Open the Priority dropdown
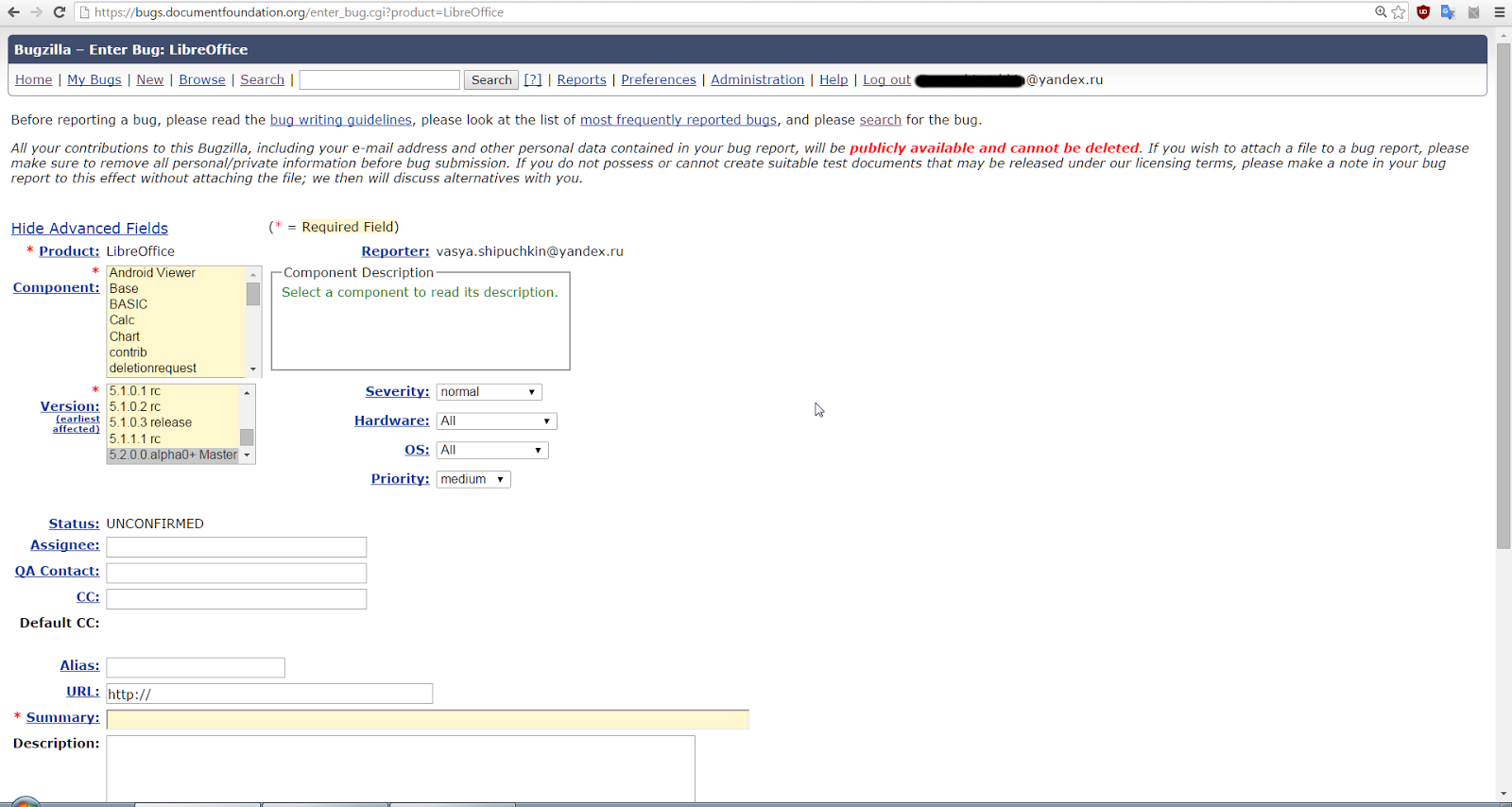This screenshot has width=1512, height=807. click(473, 480)
